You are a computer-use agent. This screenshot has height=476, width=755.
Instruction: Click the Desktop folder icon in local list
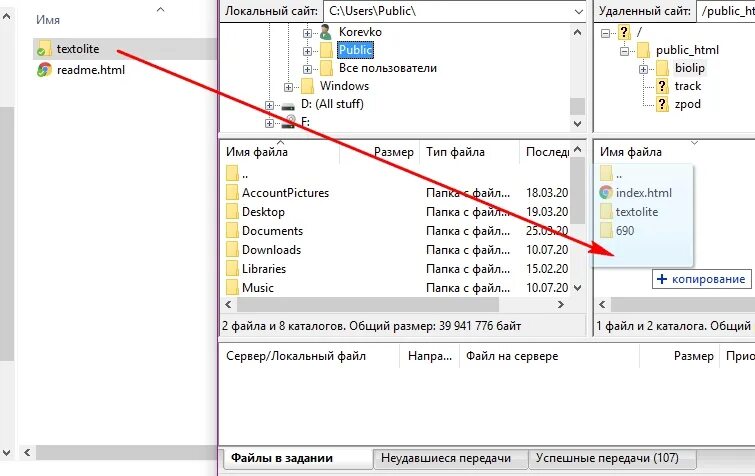(x=232, y=212)
